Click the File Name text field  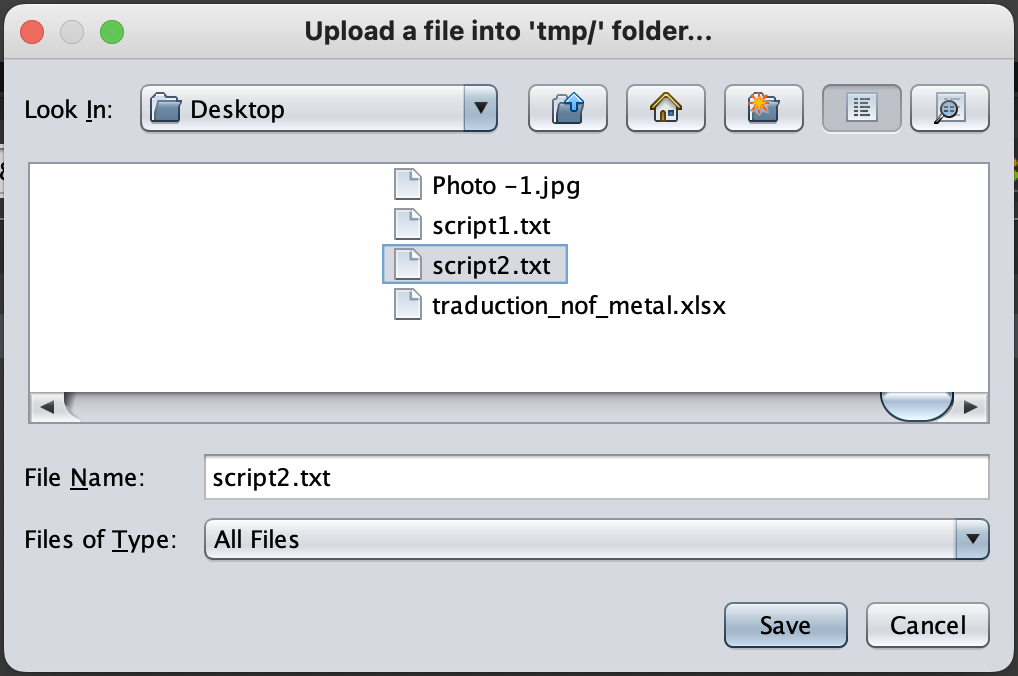596,478
